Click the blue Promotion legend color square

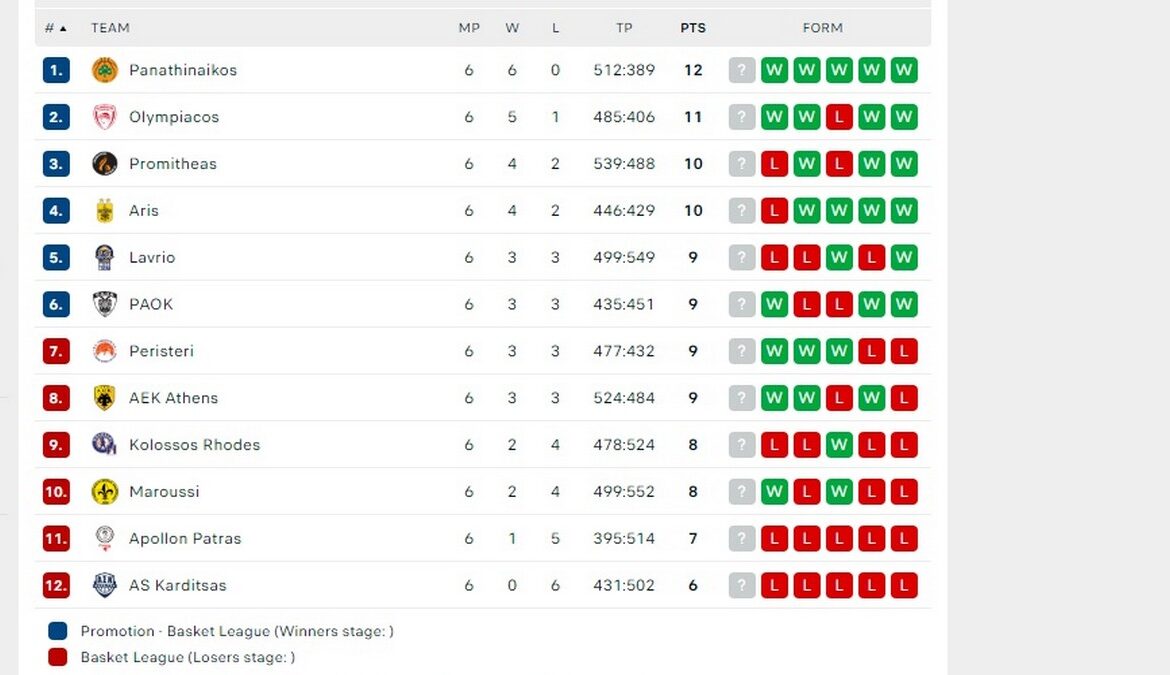pyautogui.click(x=58, y=631)
